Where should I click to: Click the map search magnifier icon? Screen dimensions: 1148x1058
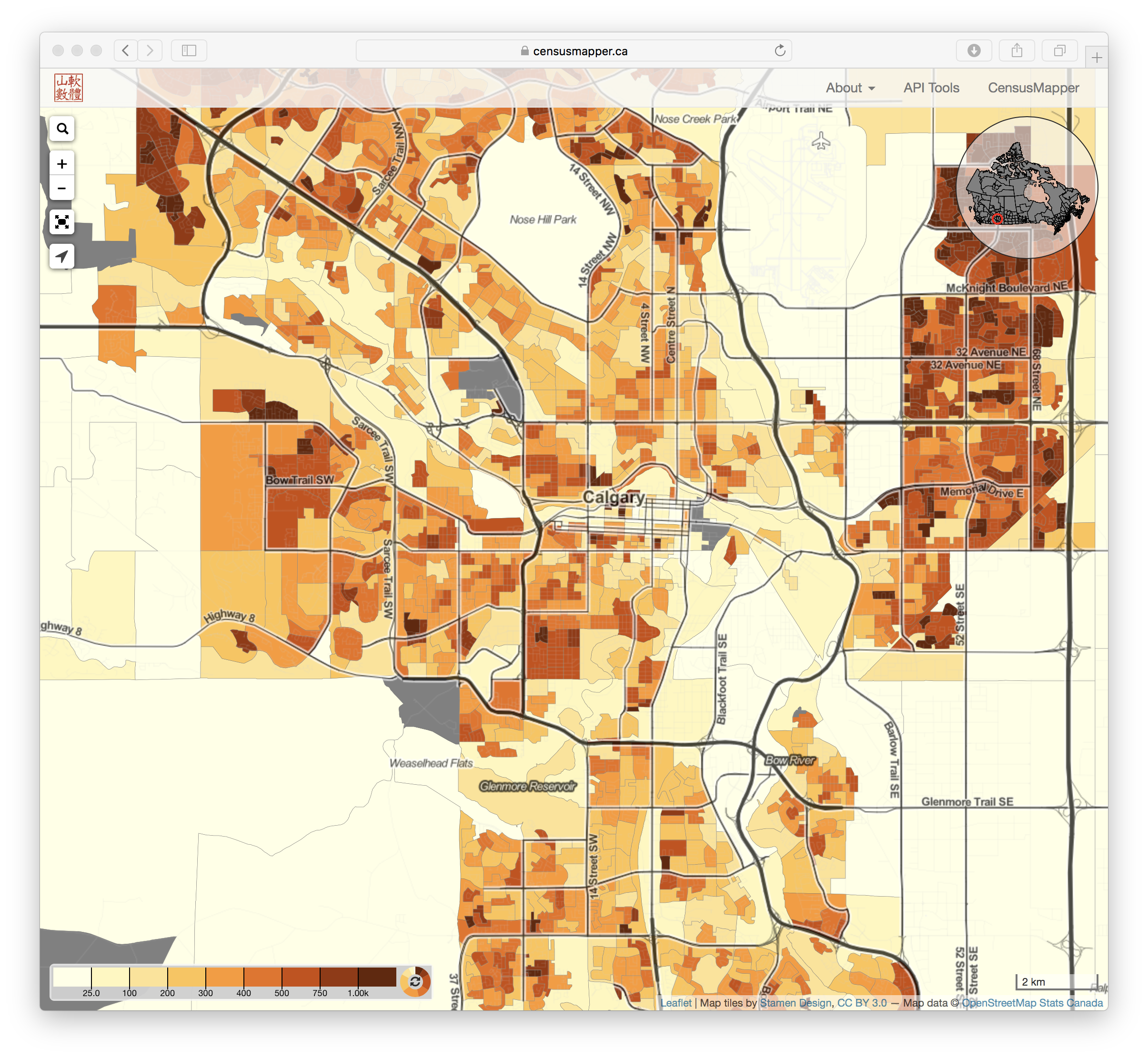pyautogui.click(x=62, y=129)
